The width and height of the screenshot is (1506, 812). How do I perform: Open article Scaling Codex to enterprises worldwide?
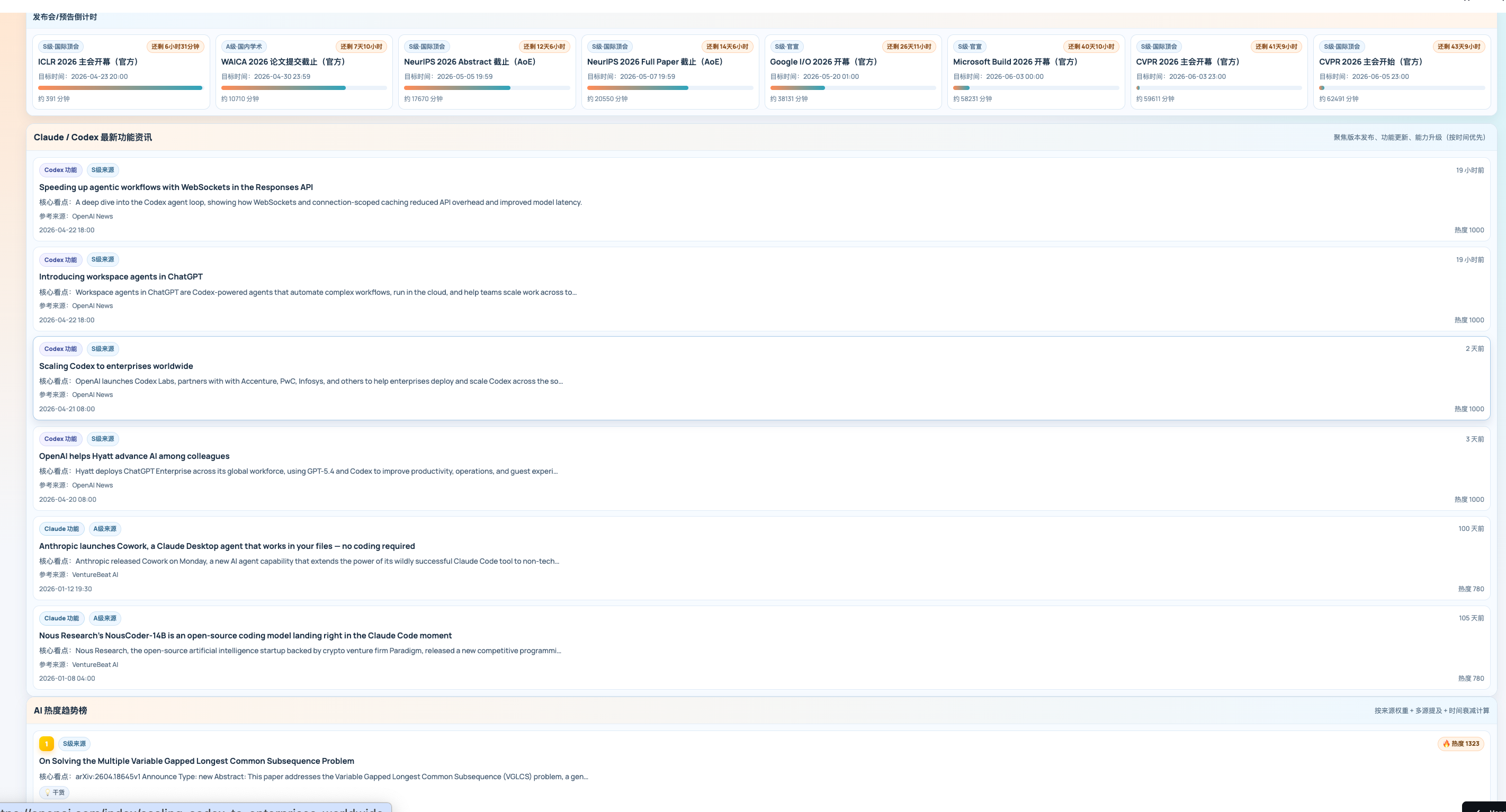tap(116, 366)
